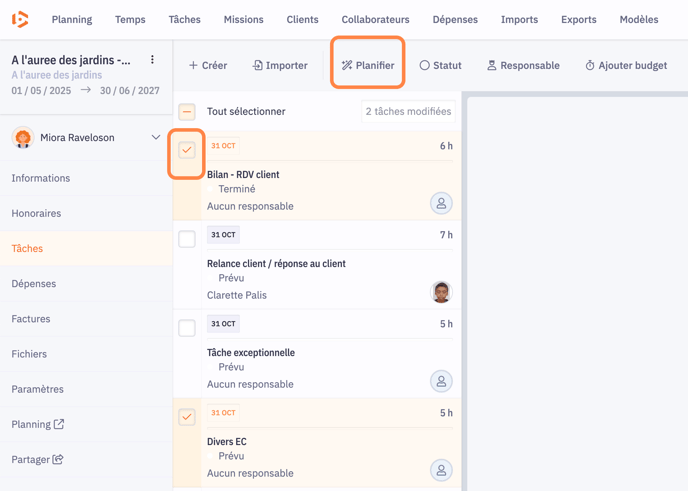The height and width of the screenshot is (491, 688).
Task: Open Planning external link in sidebar
Action: click(38, 424)
